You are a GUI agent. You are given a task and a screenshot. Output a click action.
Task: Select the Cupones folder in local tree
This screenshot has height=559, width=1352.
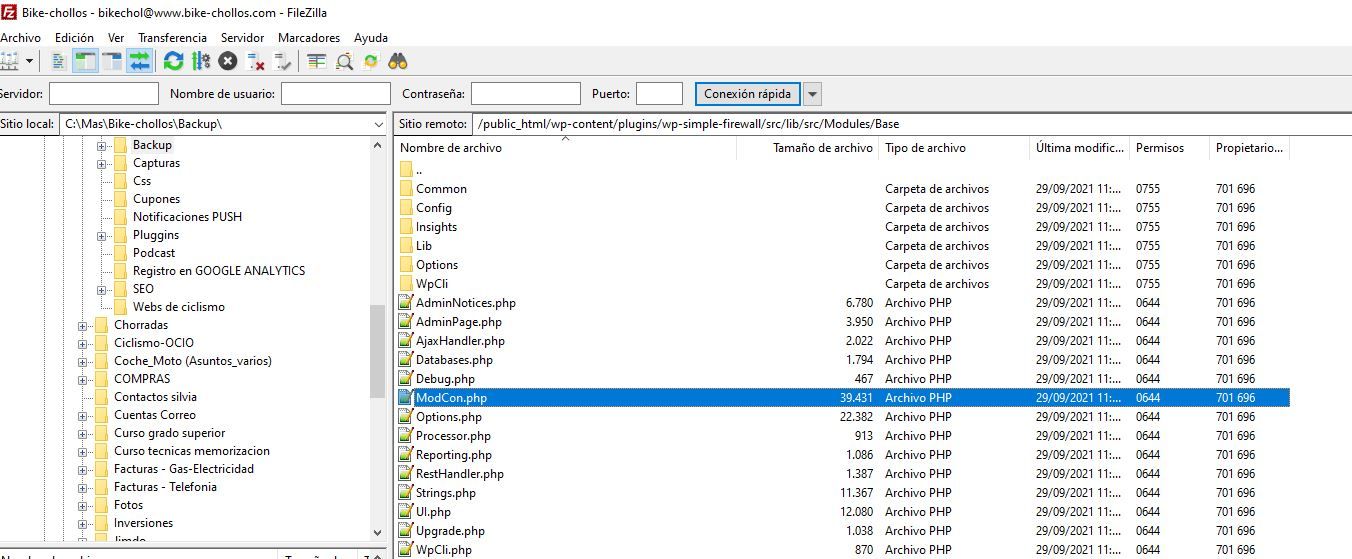pos(156,199)
